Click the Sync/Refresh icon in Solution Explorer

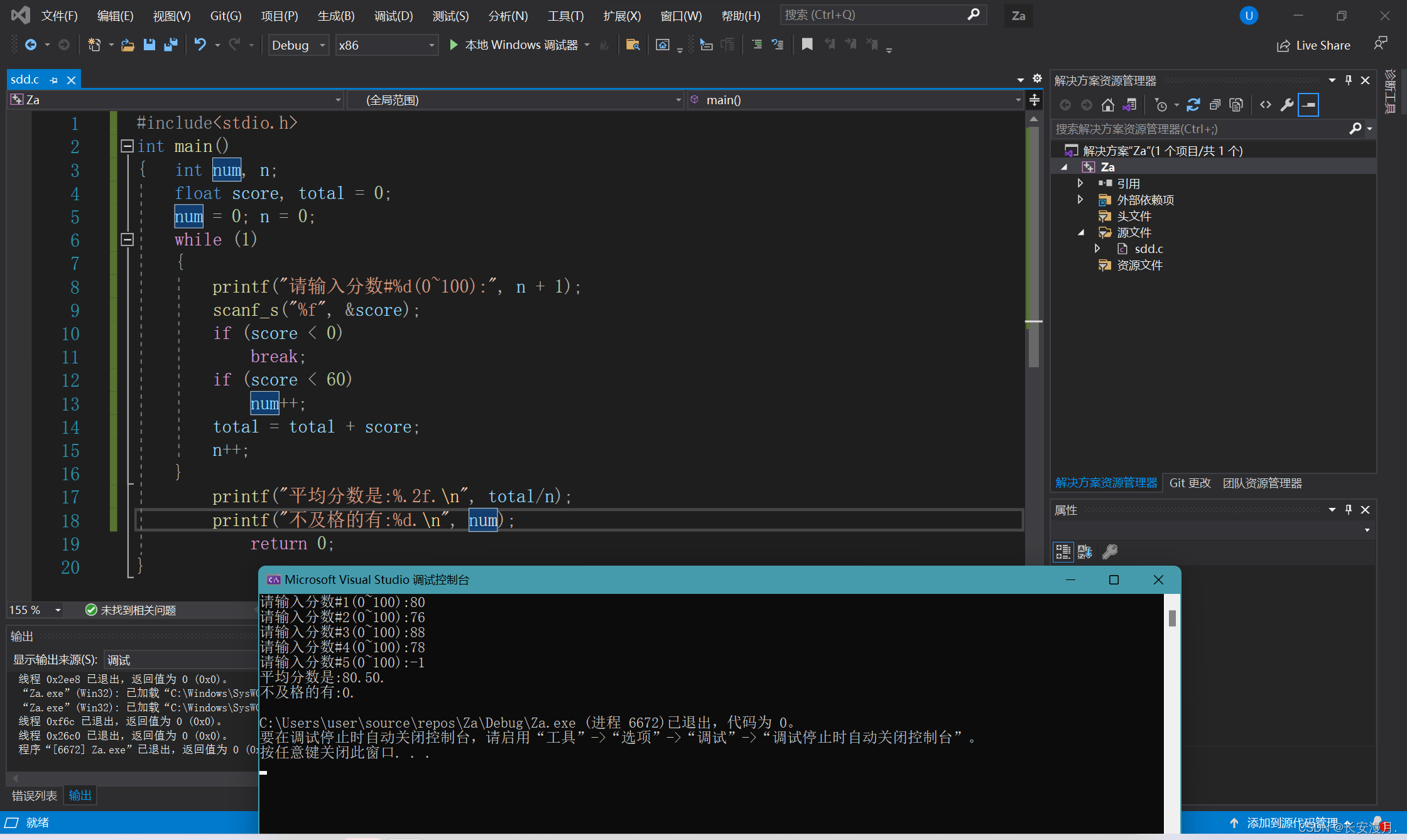click(x=1193, y=105)
